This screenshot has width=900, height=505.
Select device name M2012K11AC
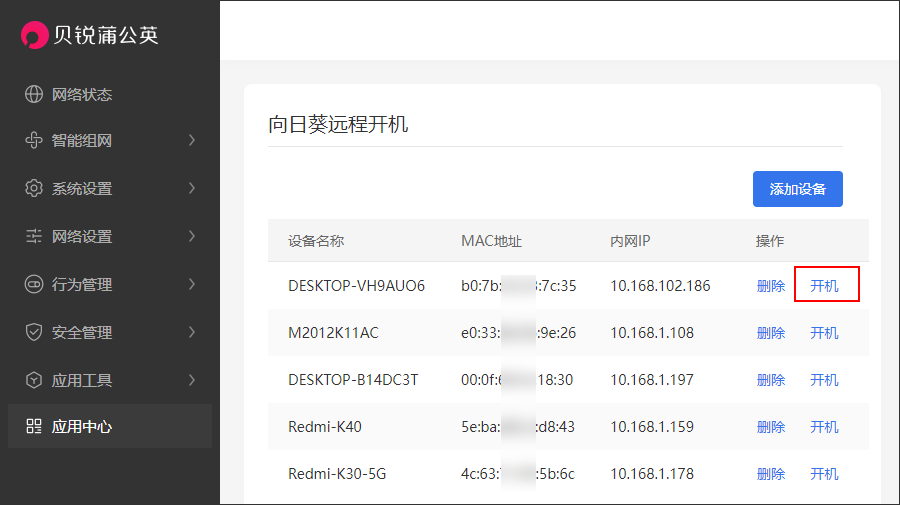tap(333, 333)
